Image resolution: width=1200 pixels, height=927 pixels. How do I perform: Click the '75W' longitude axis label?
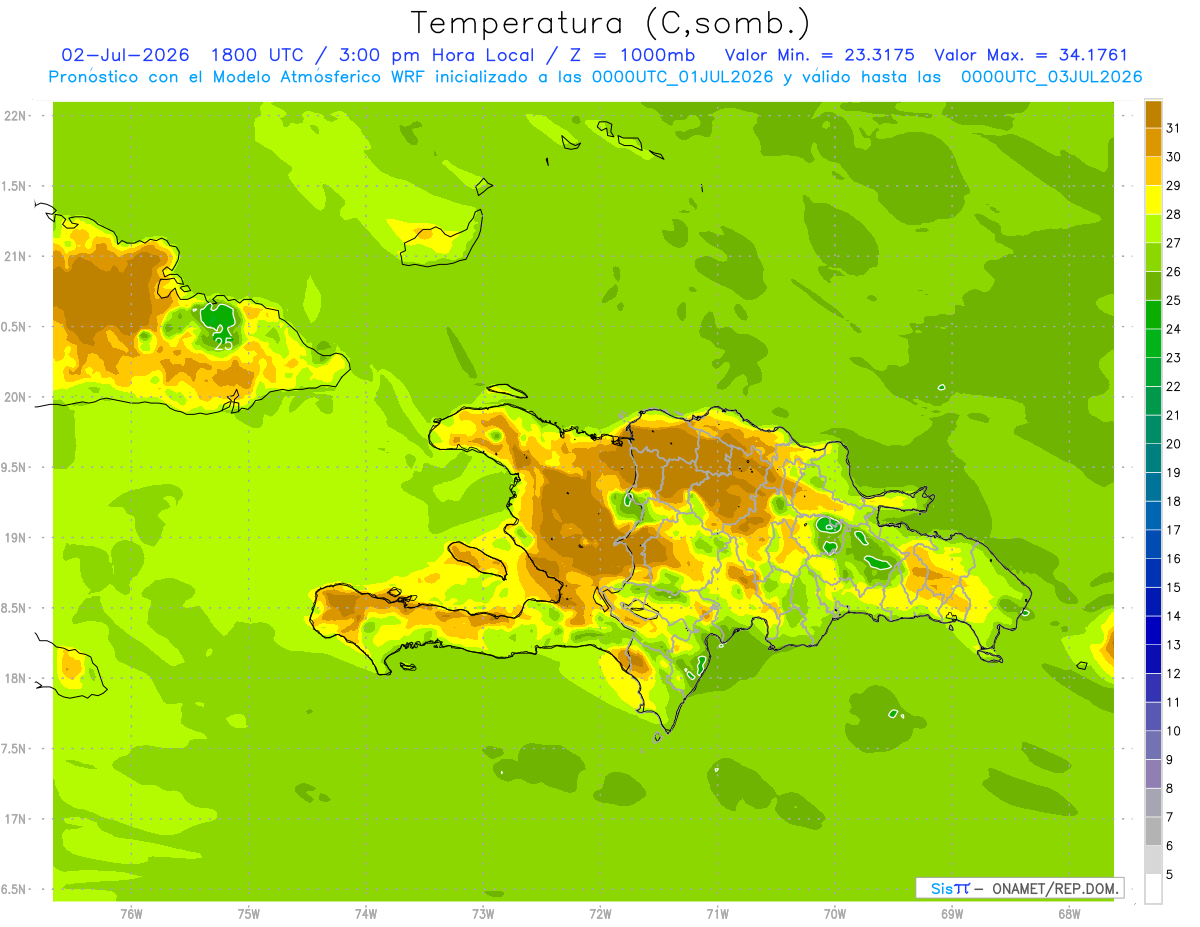248,913
